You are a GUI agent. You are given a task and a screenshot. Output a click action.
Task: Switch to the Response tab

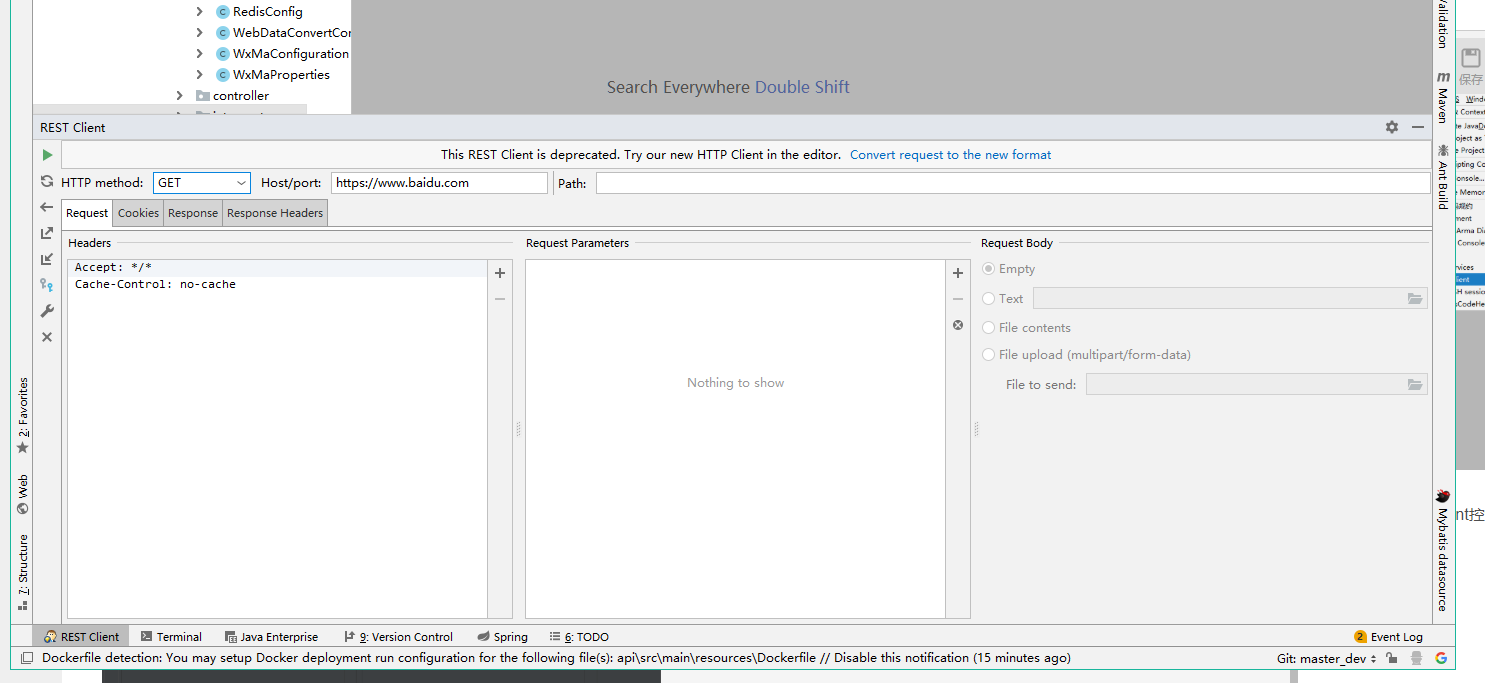(x=193, y=213)
